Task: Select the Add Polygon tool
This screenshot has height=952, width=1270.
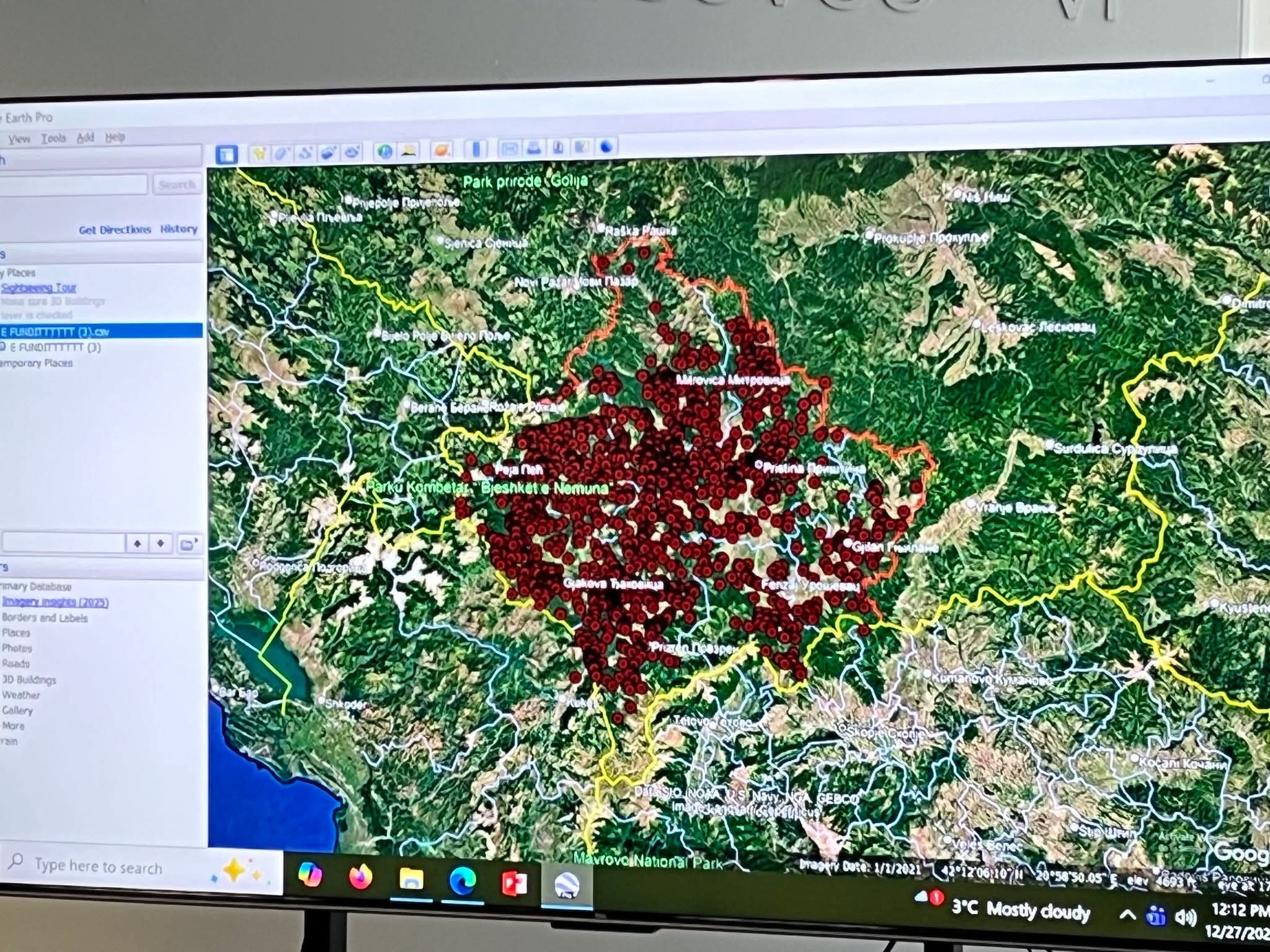Action: point(282,152)
